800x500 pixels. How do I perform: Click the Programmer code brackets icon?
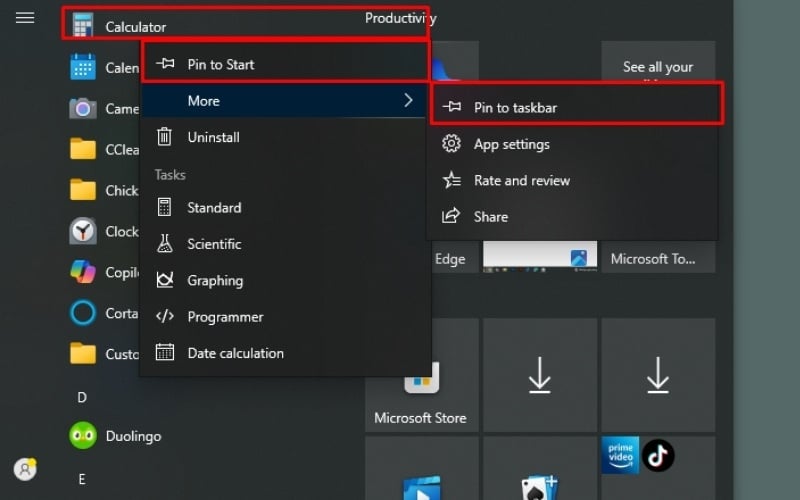pyautogui.click(x=164, y=316)
